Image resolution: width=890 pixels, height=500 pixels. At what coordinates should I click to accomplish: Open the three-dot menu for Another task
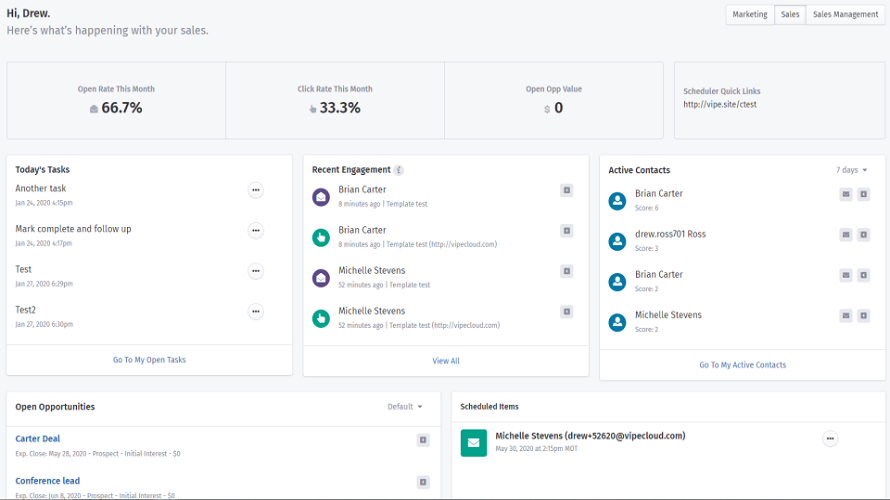pyautogui.click(x=256, y=190)
